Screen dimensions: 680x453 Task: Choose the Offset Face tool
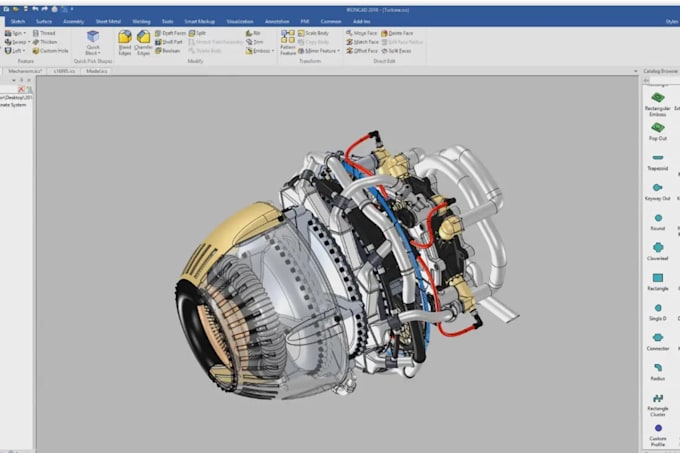pos(362,51)
